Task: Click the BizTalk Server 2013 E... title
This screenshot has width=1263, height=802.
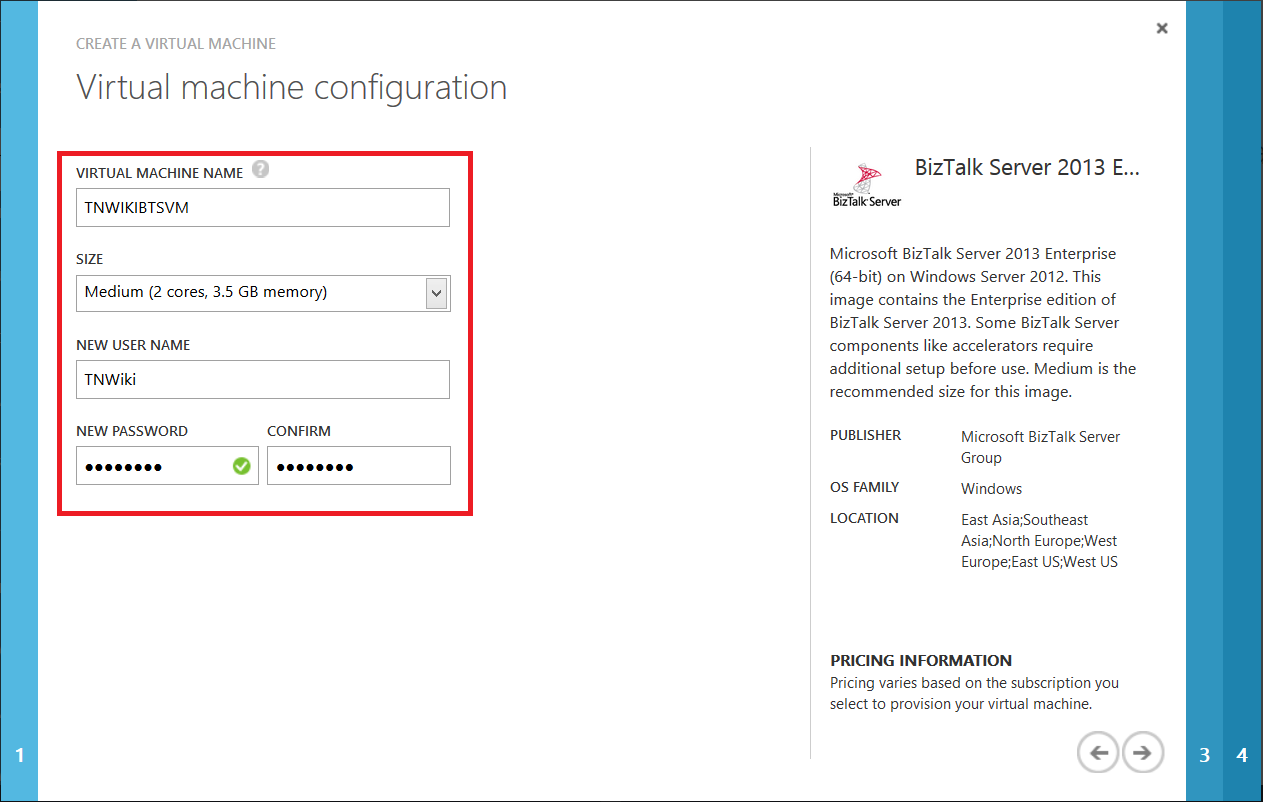Action: coord(1027,167)
